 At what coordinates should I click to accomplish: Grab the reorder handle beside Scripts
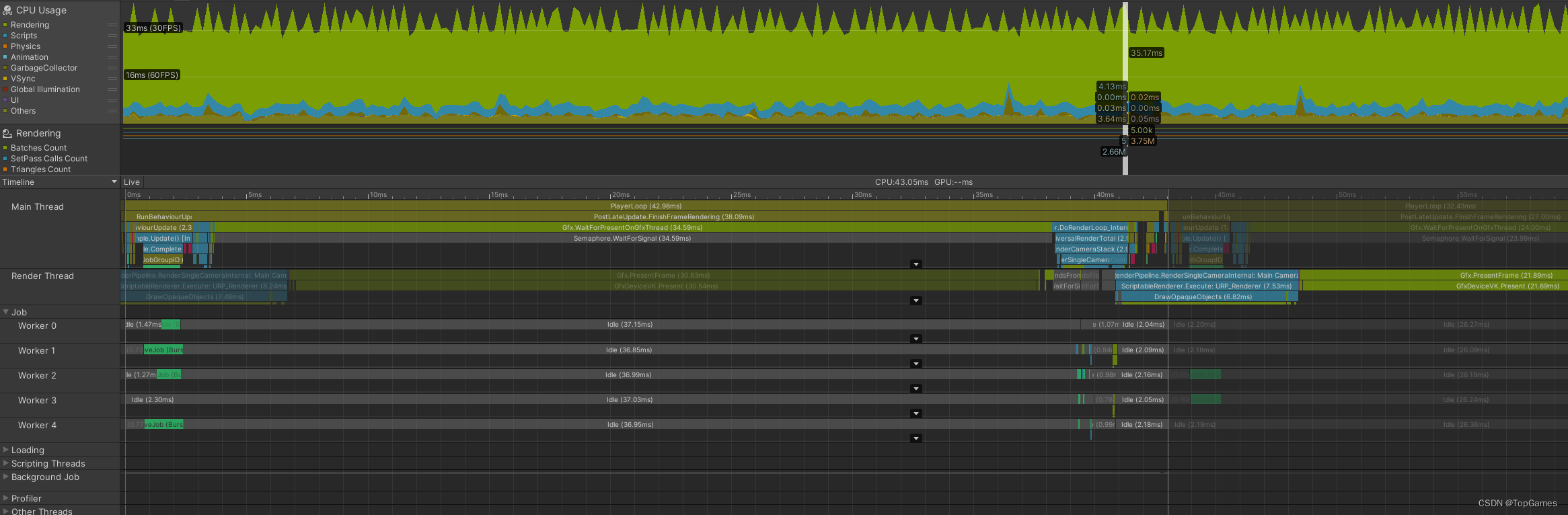point(112,36)
